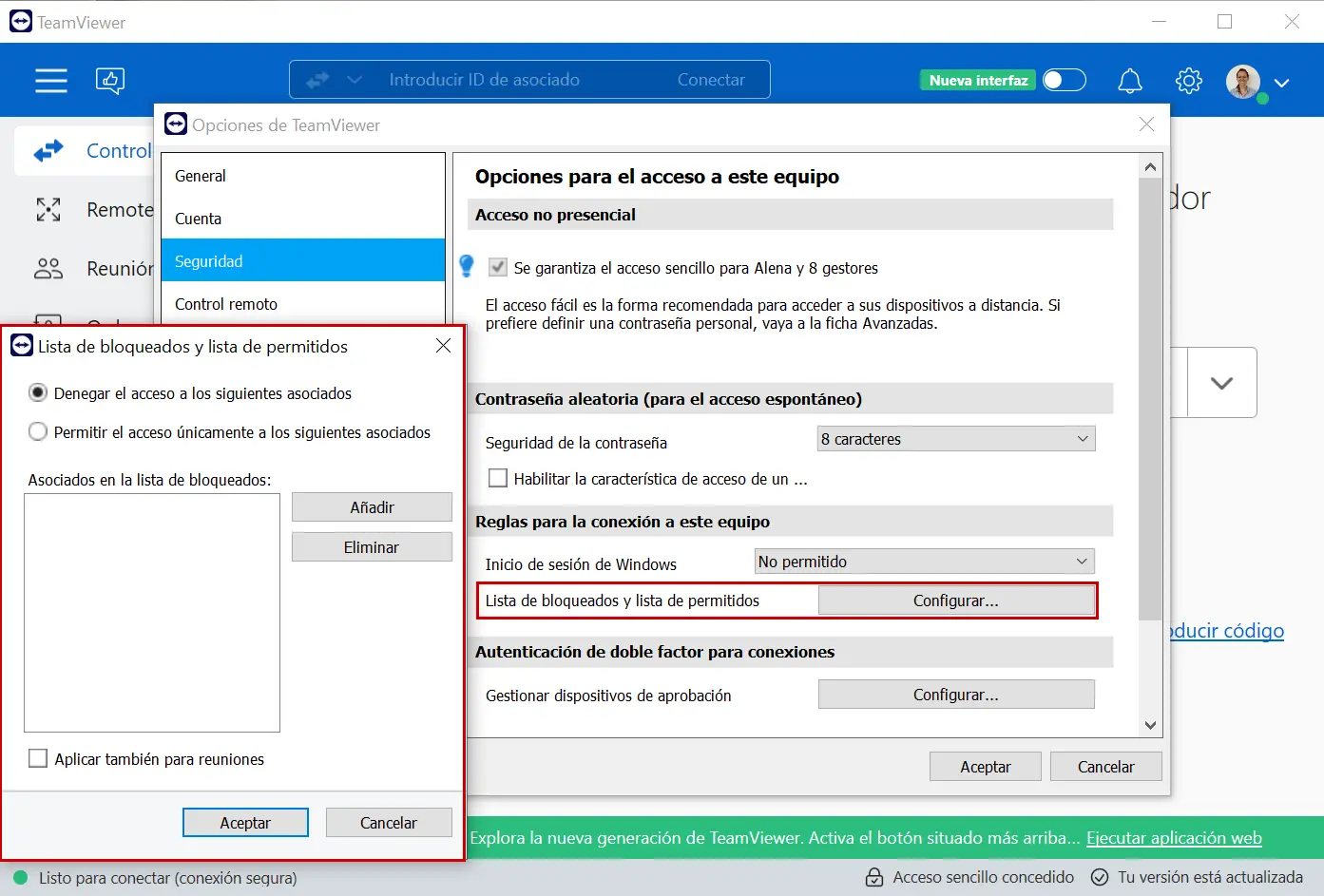Focus the Introducir ID de asociado field
The height and width of the screenshot is (896, 1324).
pos(484,80)
